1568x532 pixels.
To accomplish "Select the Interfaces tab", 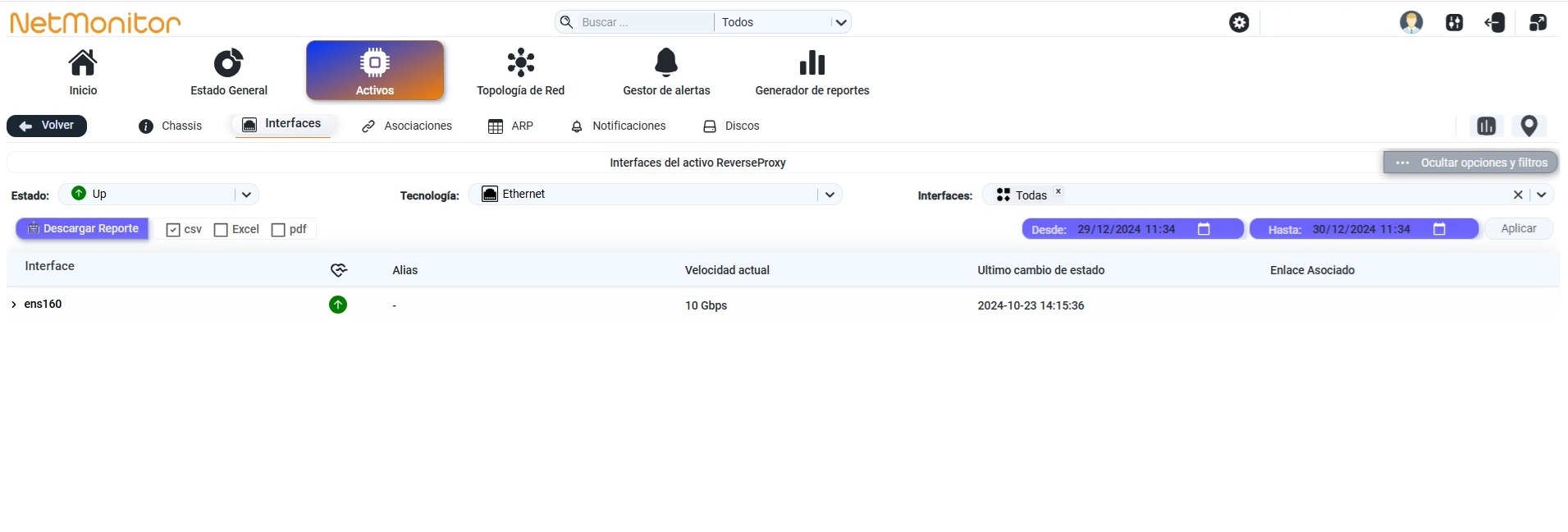I will click(281, 124).
